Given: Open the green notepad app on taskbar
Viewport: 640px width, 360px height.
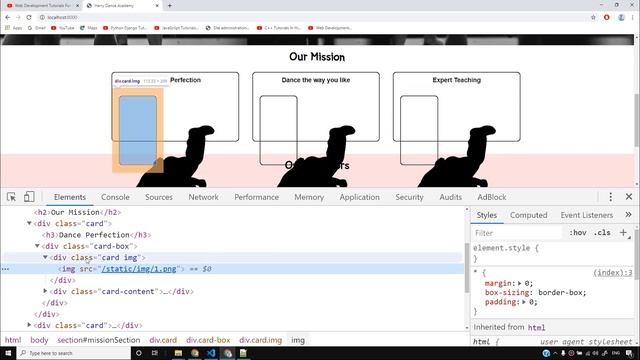Looking at the screenshot, I should (x=243, y=353).
